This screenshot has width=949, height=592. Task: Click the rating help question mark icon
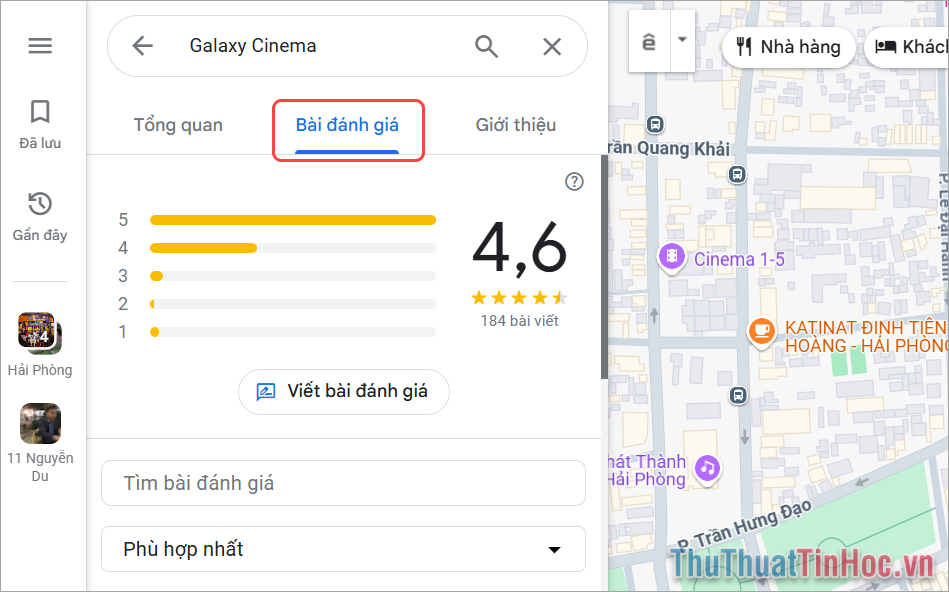point(574,182)
